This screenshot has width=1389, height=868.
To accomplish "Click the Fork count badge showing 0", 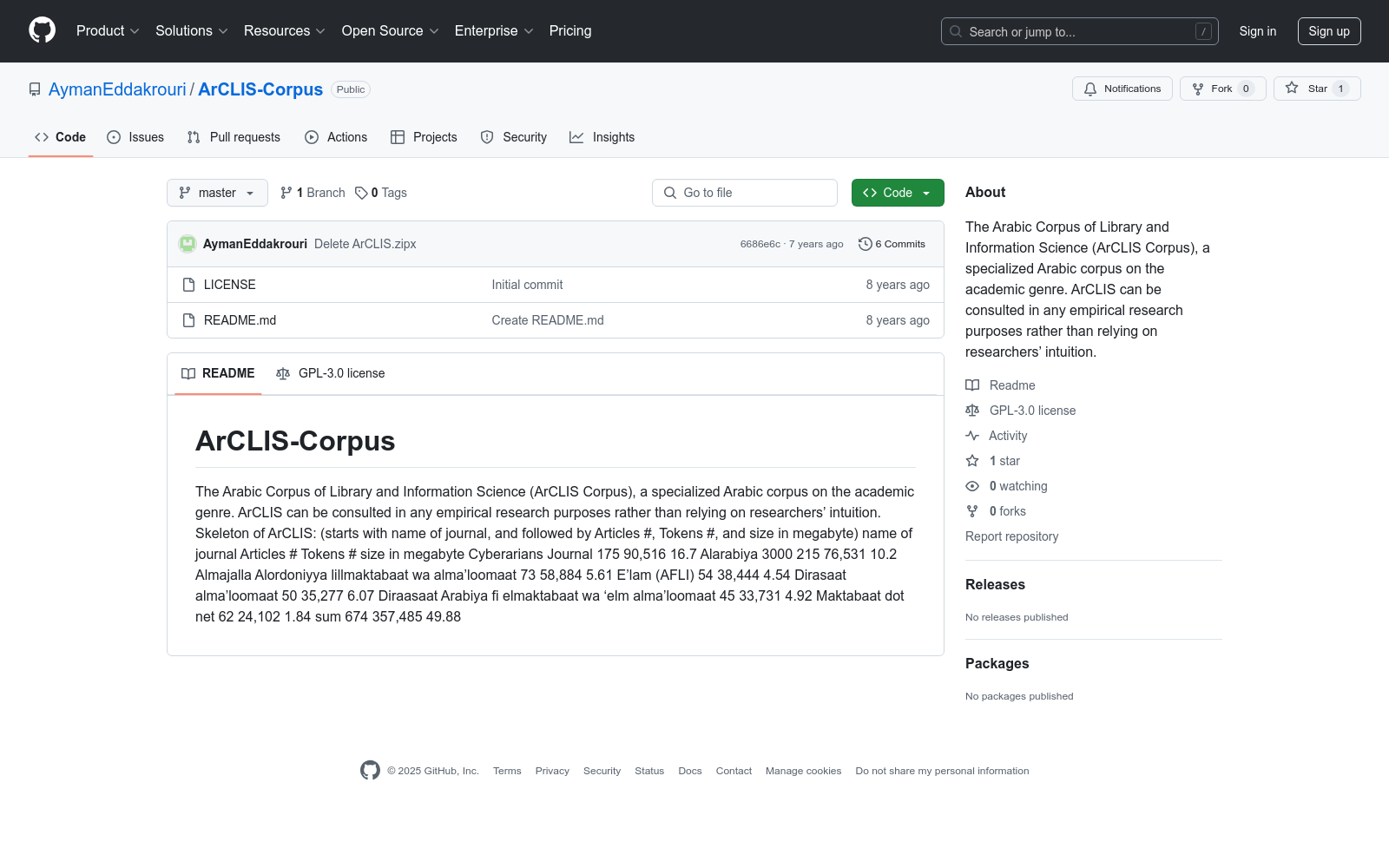I will click(1246, 89).
